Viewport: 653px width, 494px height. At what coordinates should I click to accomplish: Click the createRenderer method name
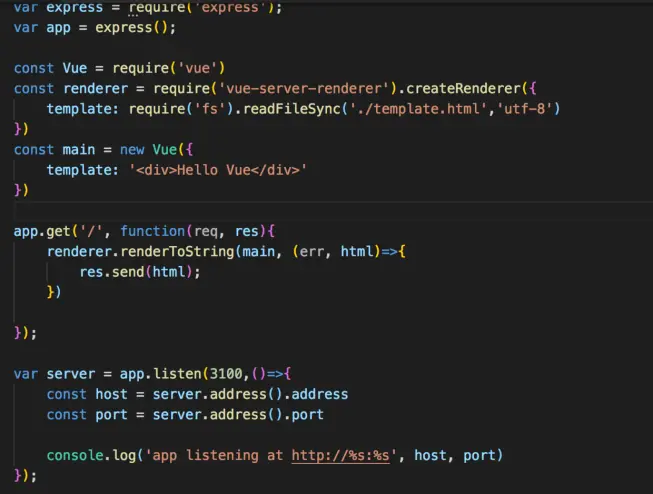[x=464, y=88]
